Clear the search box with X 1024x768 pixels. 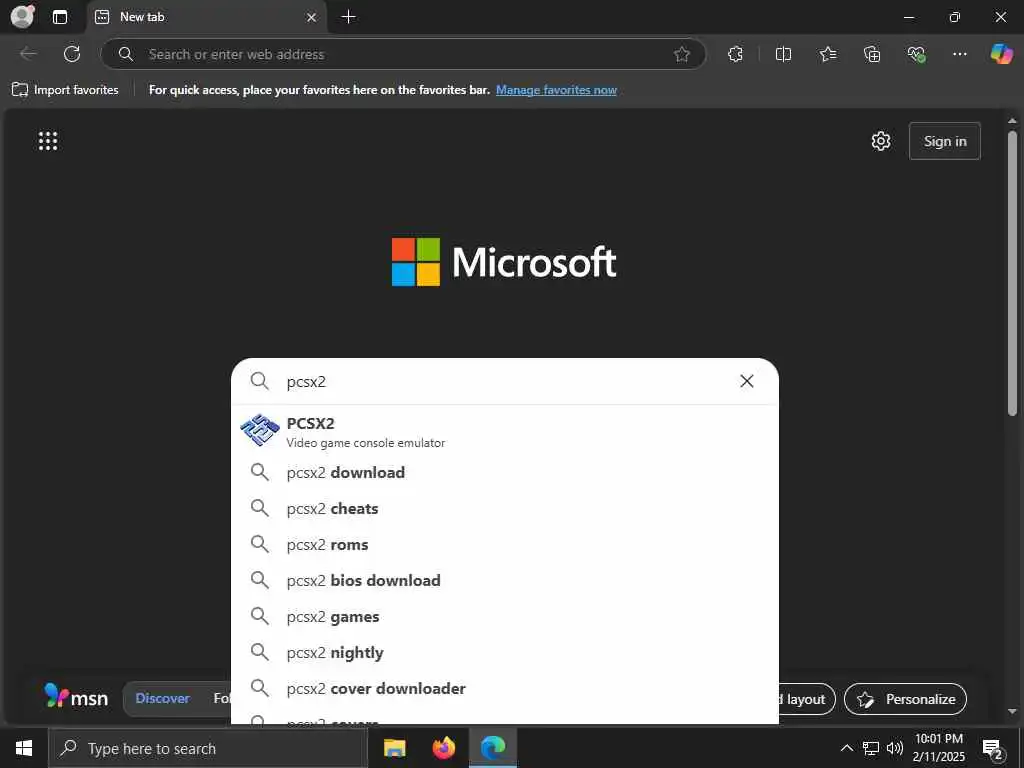pyautogui.click(x=746, y=381)
